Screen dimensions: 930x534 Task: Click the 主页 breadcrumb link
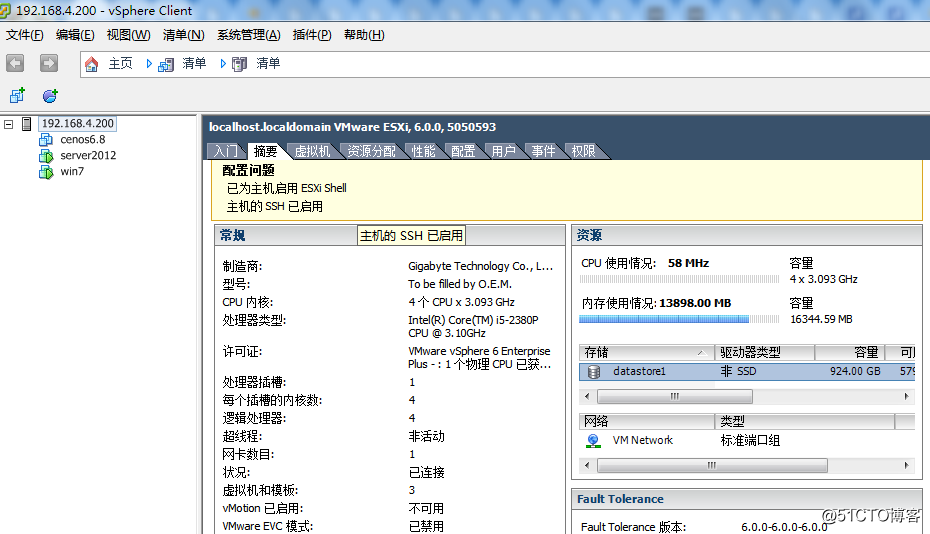120,64
